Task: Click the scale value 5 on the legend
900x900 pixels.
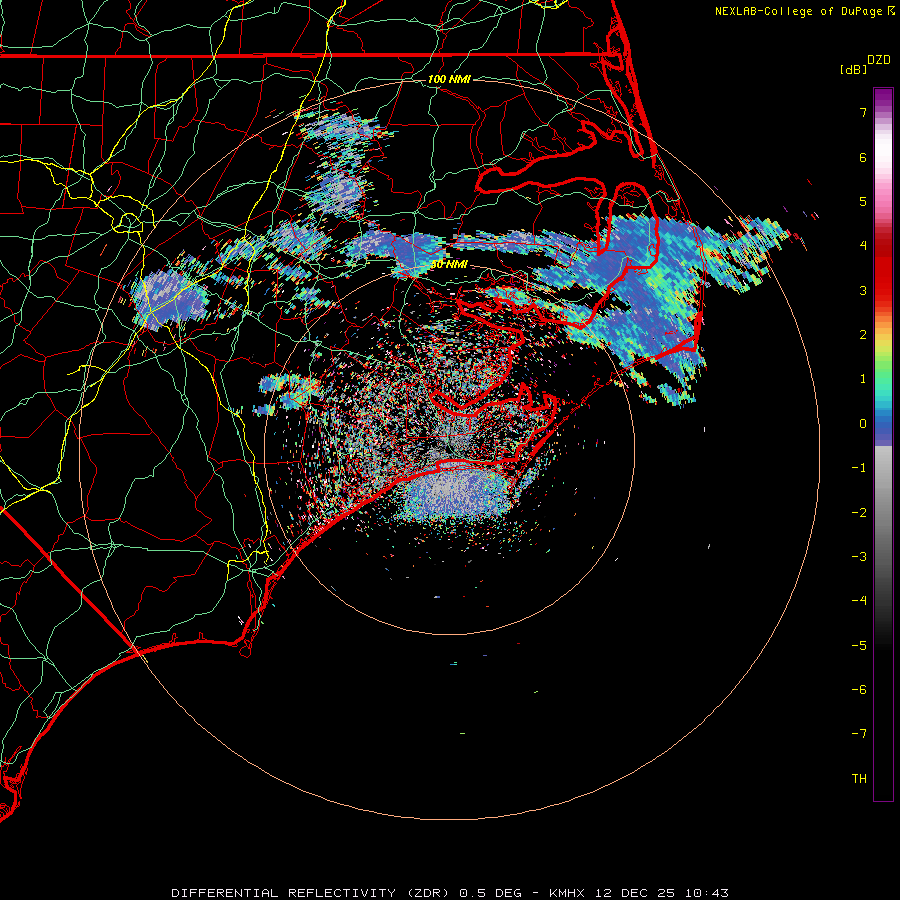Action: 863,201
